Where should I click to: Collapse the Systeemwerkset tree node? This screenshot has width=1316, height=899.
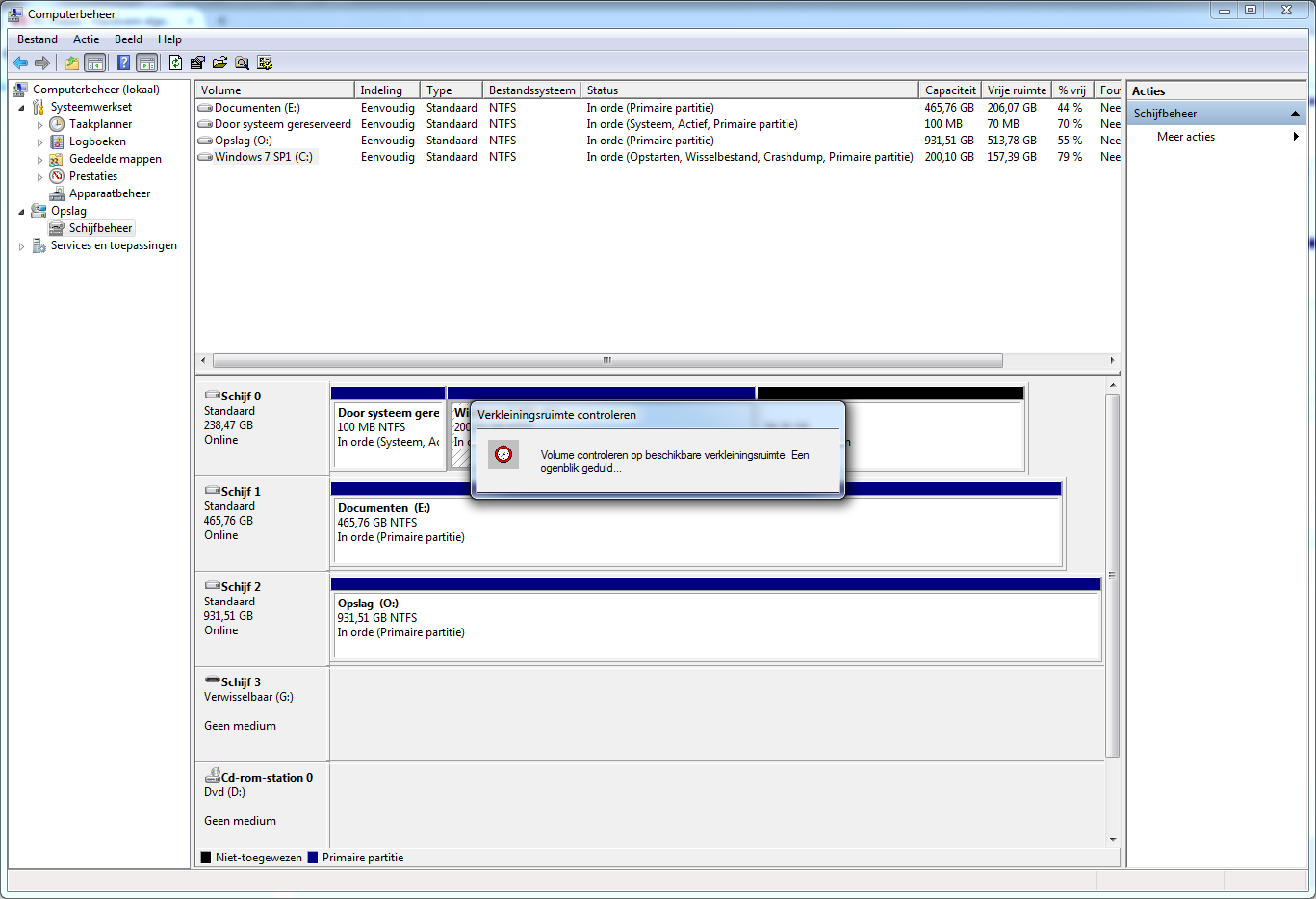click(21, 108)
